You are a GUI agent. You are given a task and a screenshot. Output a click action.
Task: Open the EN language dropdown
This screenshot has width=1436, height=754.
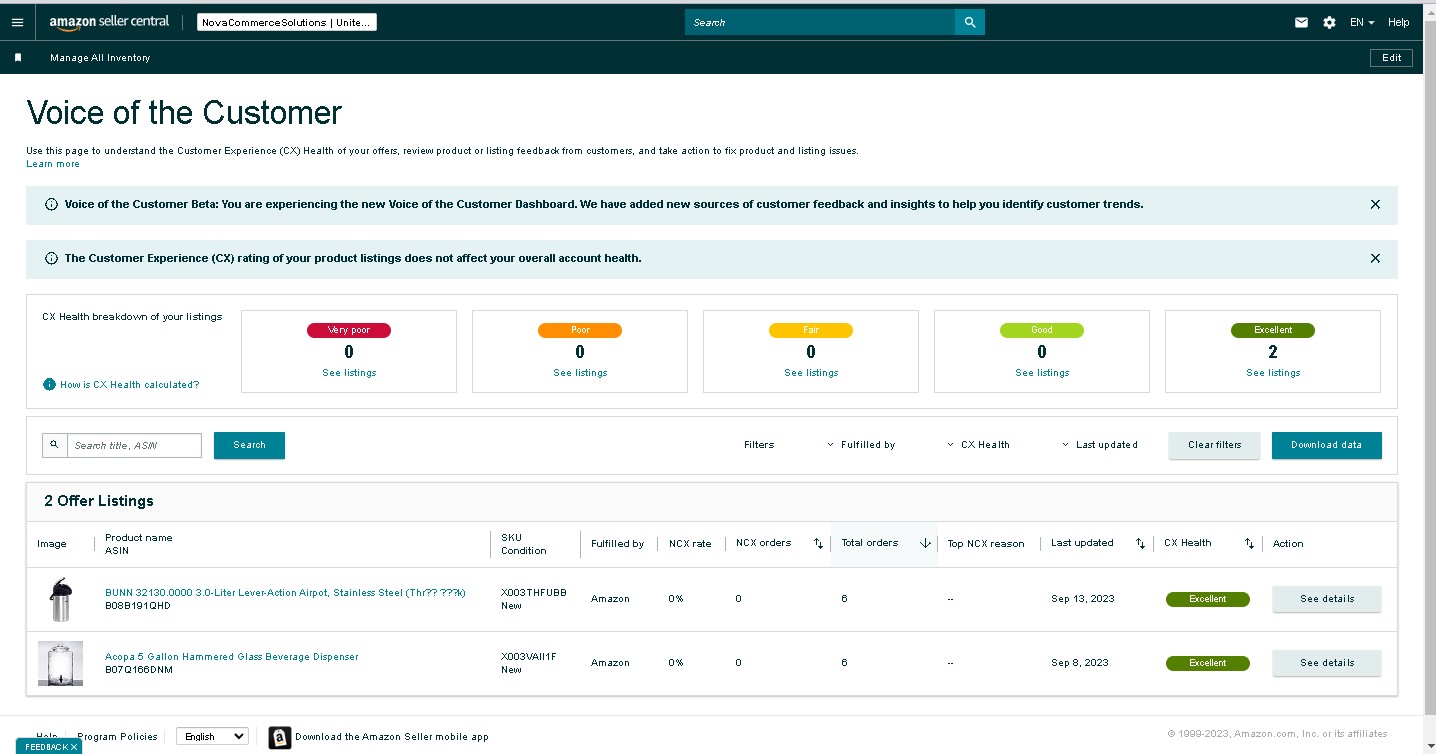tap(1362, 22)
